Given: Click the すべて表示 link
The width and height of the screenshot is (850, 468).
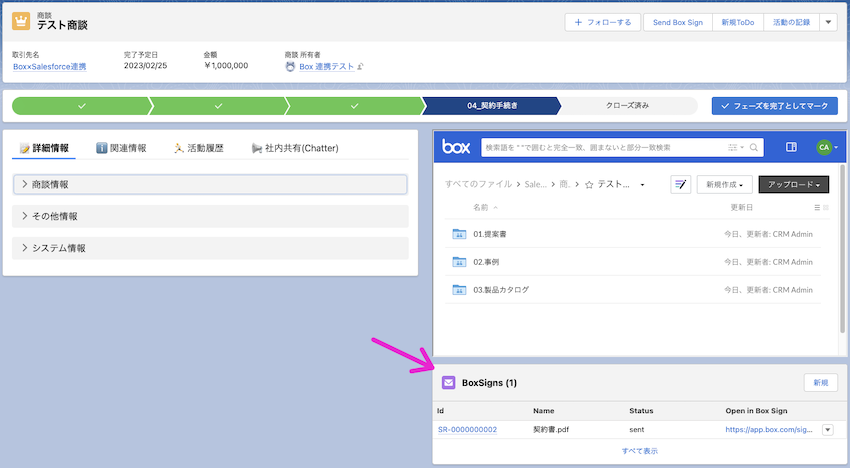Looking at the screenshot, I should tap(640, 451).
